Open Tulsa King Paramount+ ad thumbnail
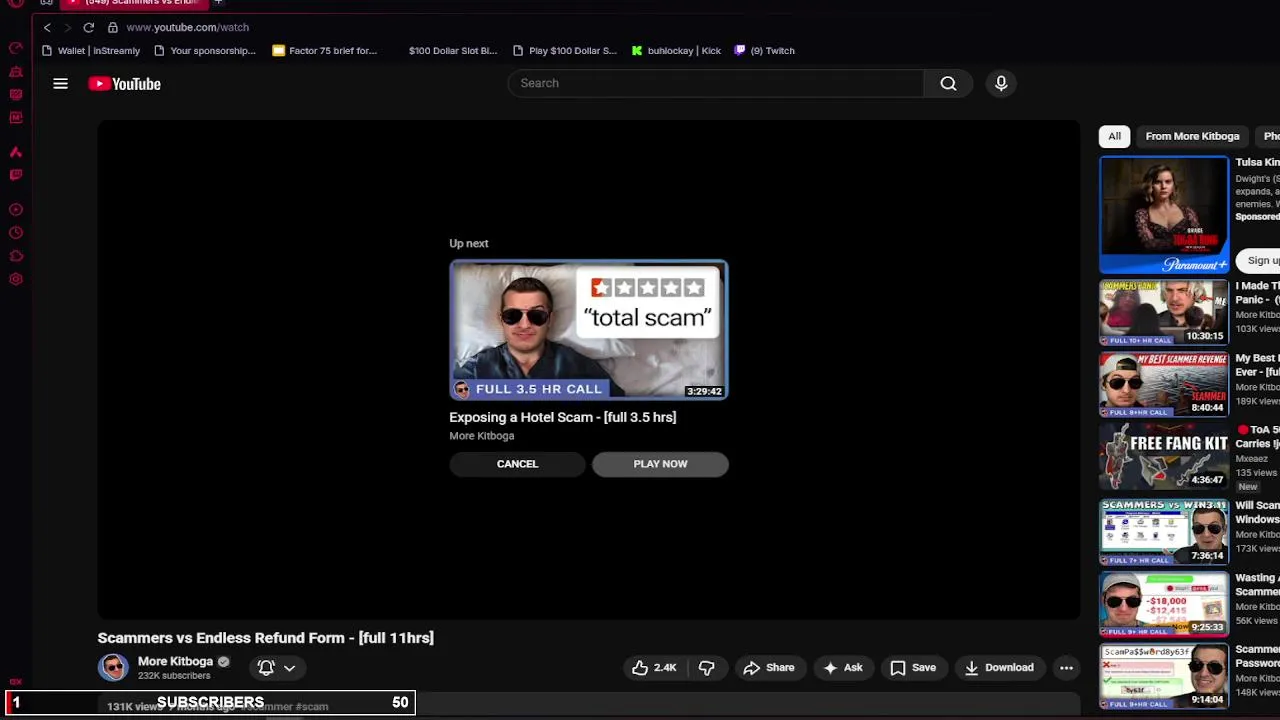Viewport: 1280px width, 720px height. tap(1164, 215)
